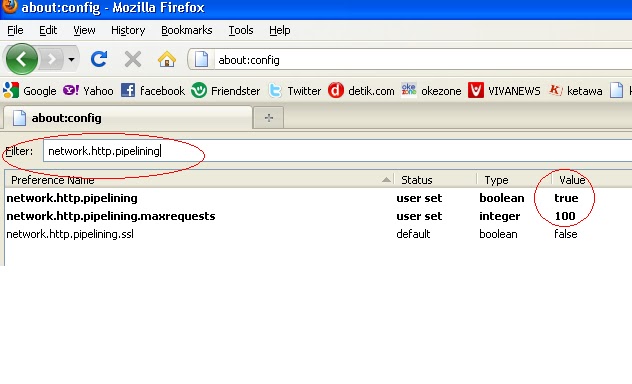Go to Home via the house icon
Image resolution: width=632 pixels, height=384 pixels.
pos(167,60)
